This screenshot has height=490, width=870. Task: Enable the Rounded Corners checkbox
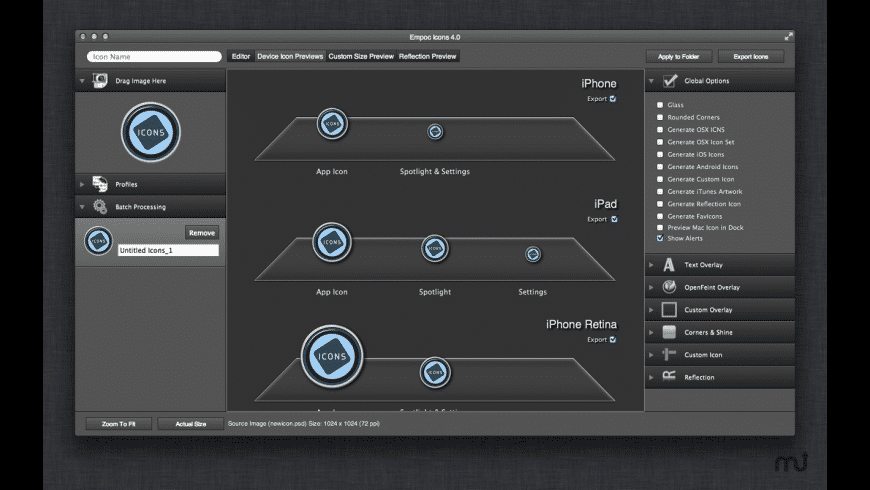tap(659, 118)
